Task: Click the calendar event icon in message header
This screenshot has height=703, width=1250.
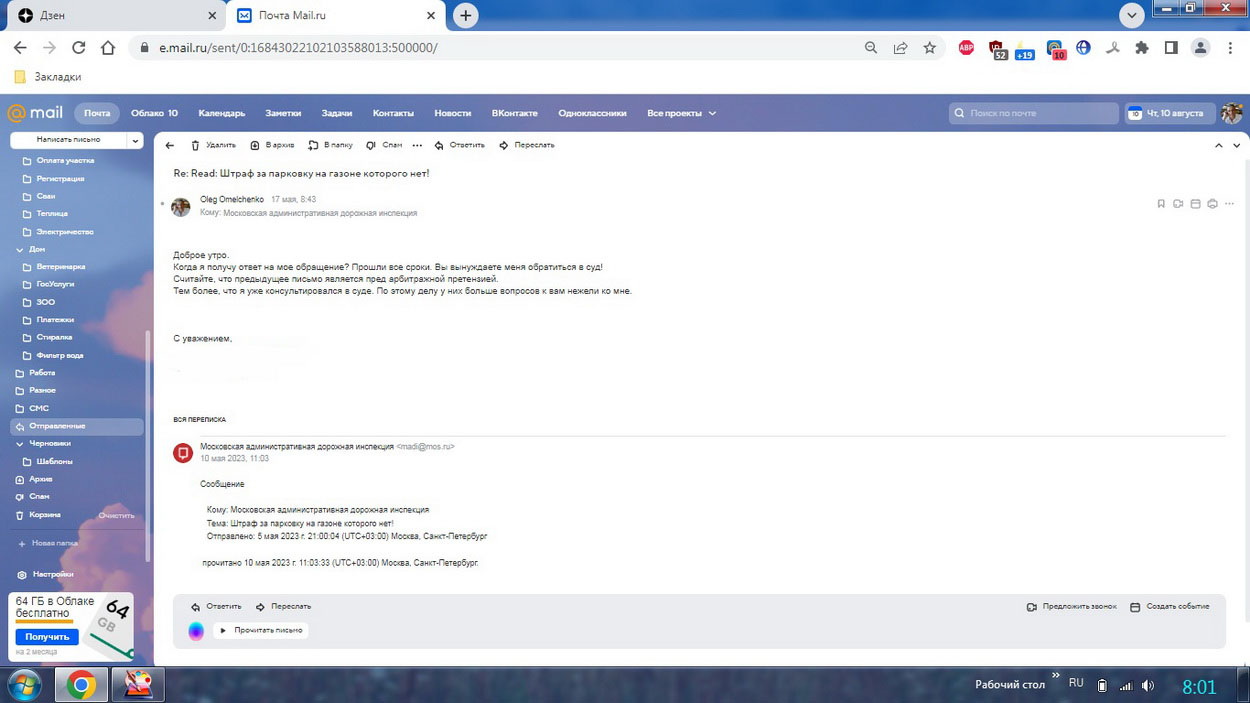Action: [x=1195, y=204]
